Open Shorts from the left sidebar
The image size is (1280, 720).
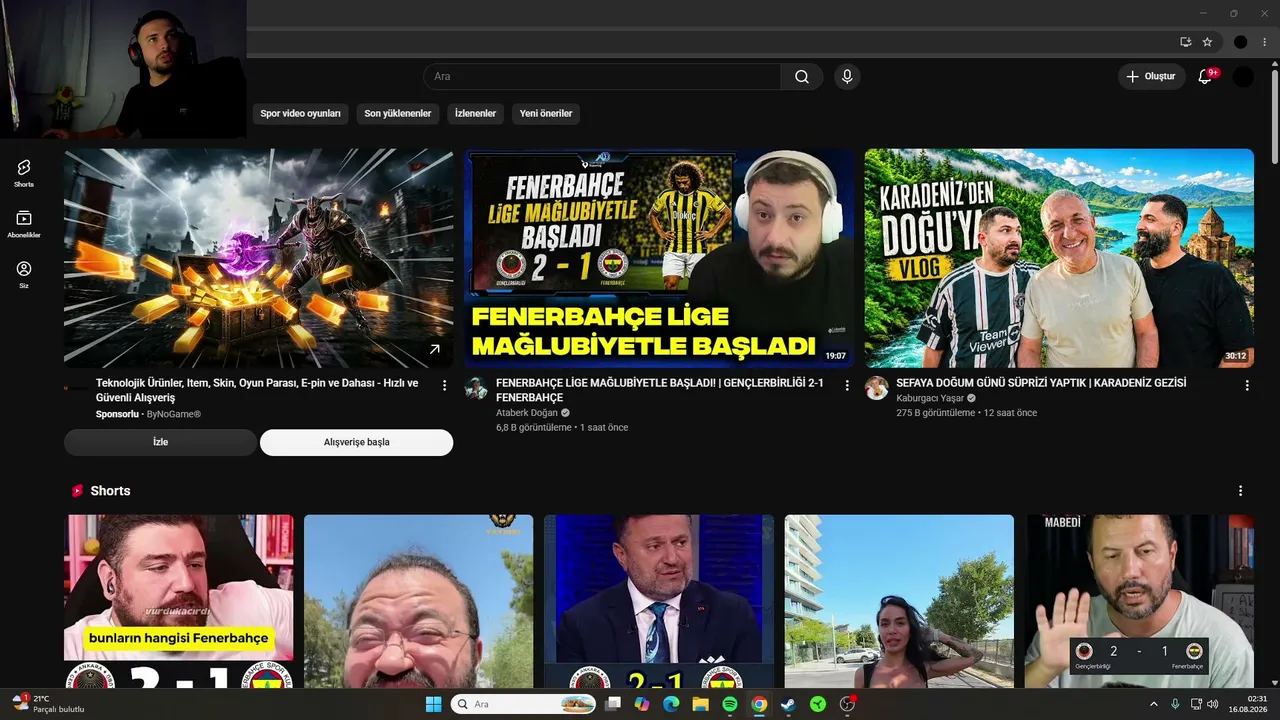pyautogui.click(x=24, y=172)
